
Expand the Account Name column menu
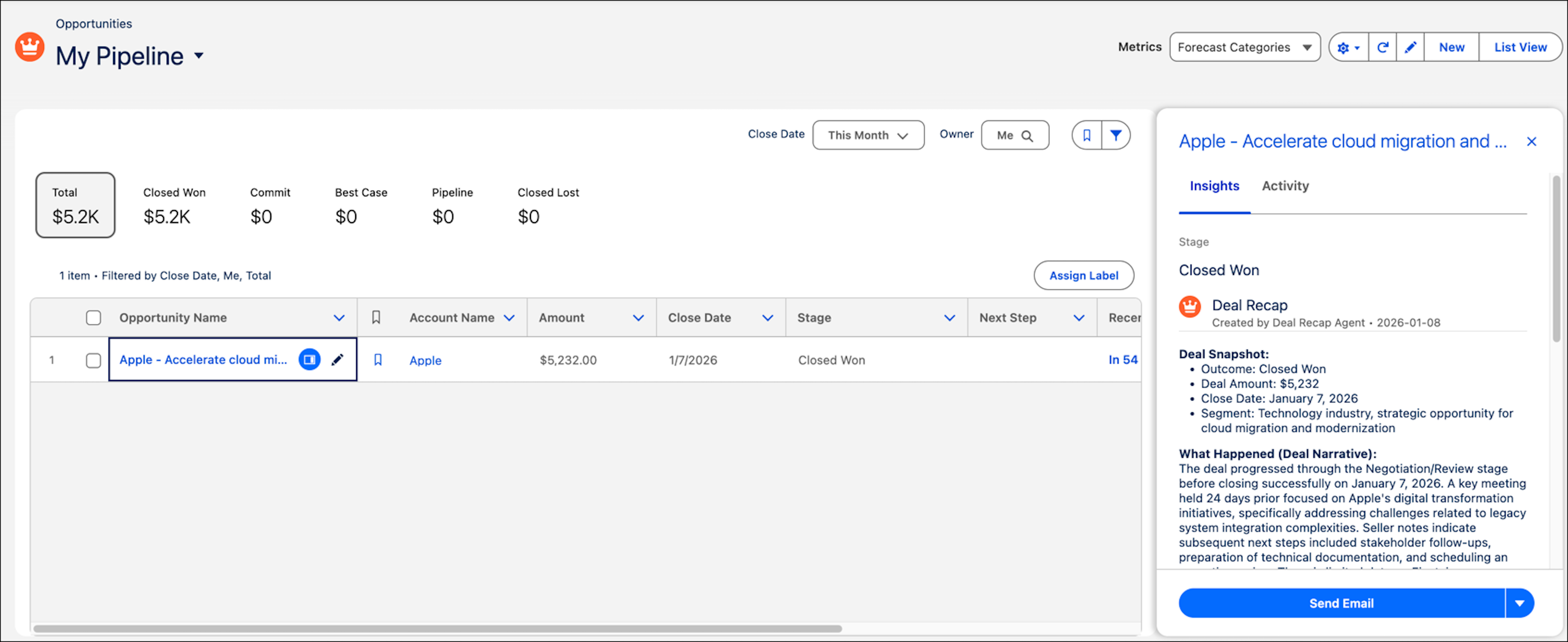510,318
